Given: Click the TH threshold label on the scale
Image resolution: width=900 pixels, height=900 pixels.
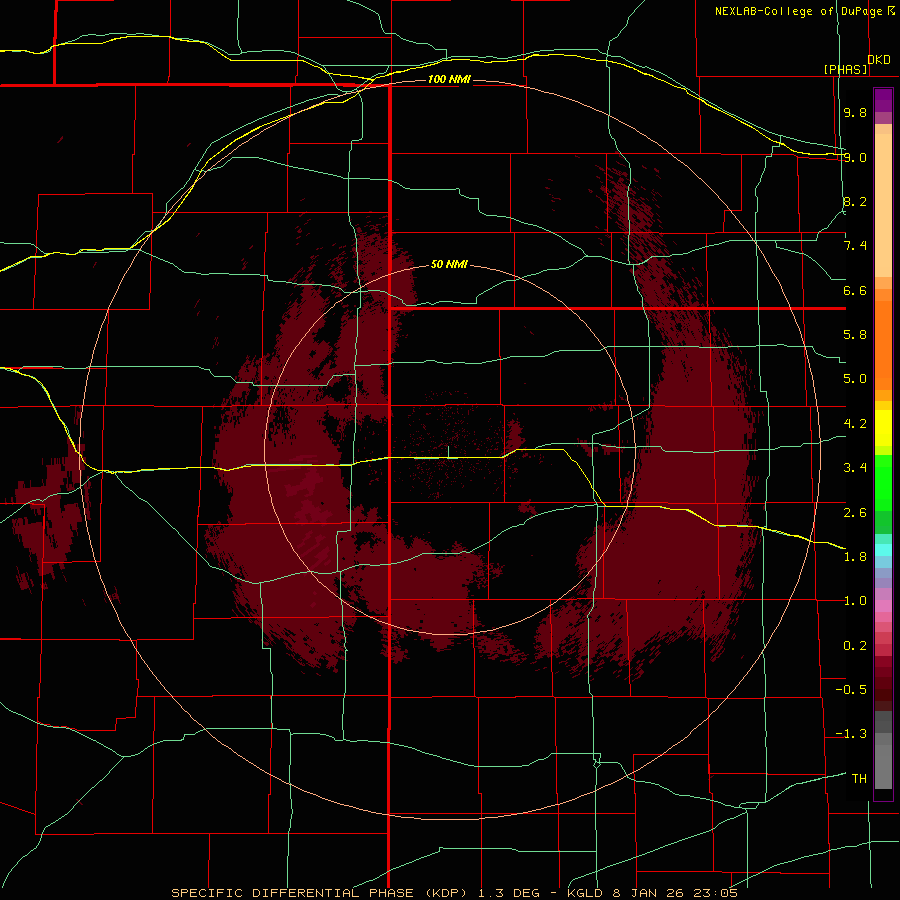Looking at the screenshot, I should [859, 779].
